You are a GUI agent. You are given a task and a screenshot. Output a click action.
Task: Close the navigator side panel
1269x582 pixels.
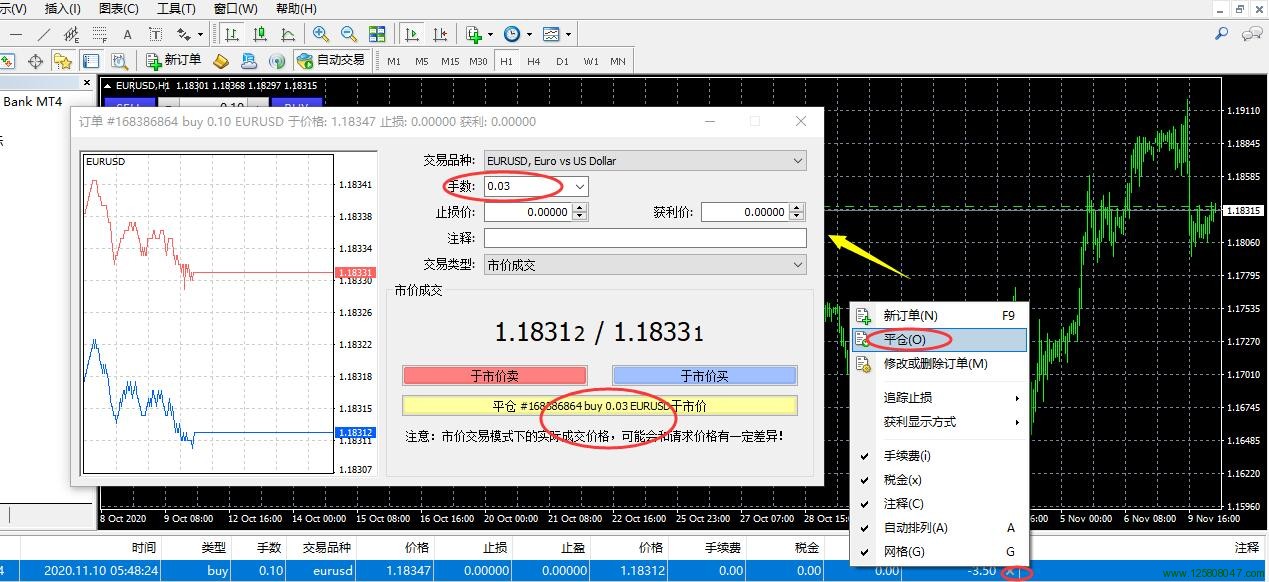tap(87, 84)
